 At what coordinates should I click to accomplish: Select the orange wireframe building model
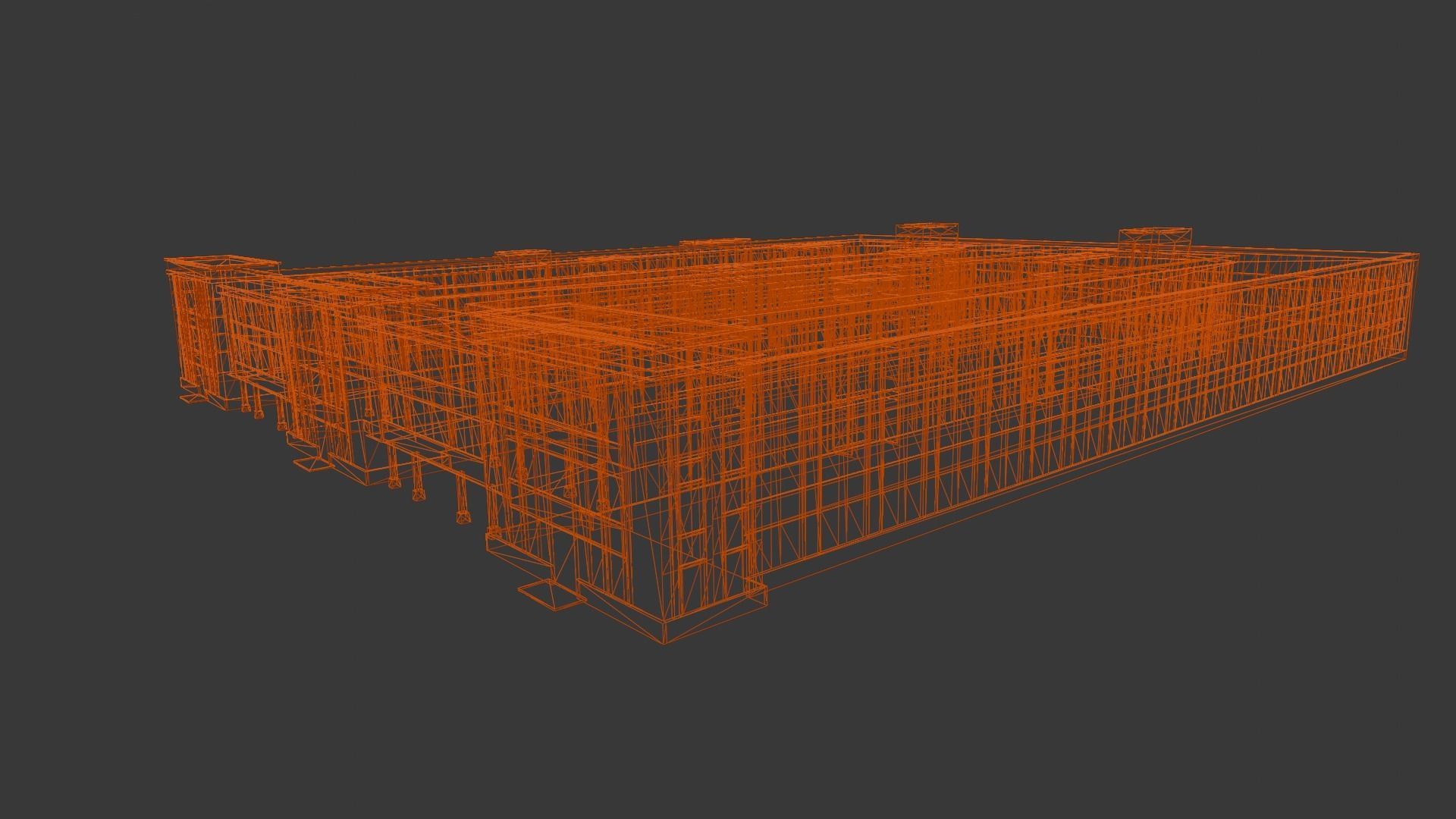pyautogui.click(x=791, y=433)
